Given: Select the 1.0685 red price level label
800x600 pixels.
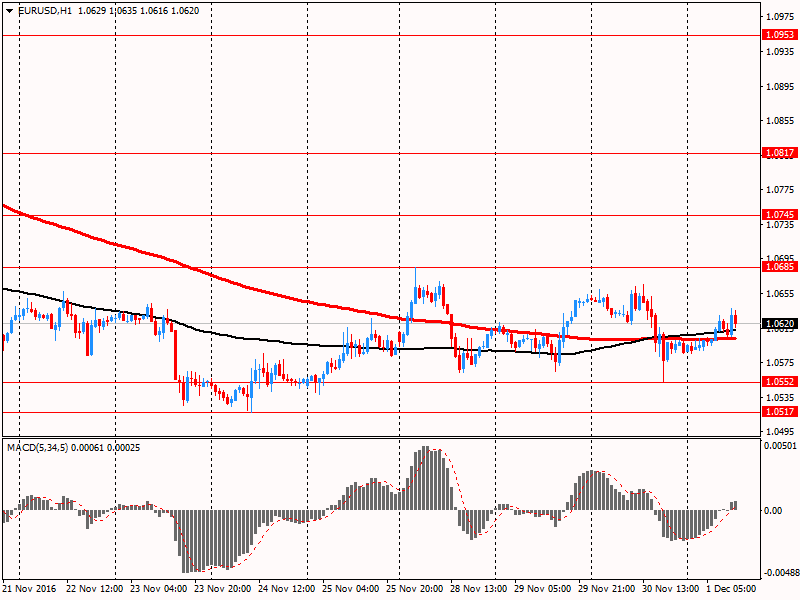Looking at the screenshot, I should 780,267.
